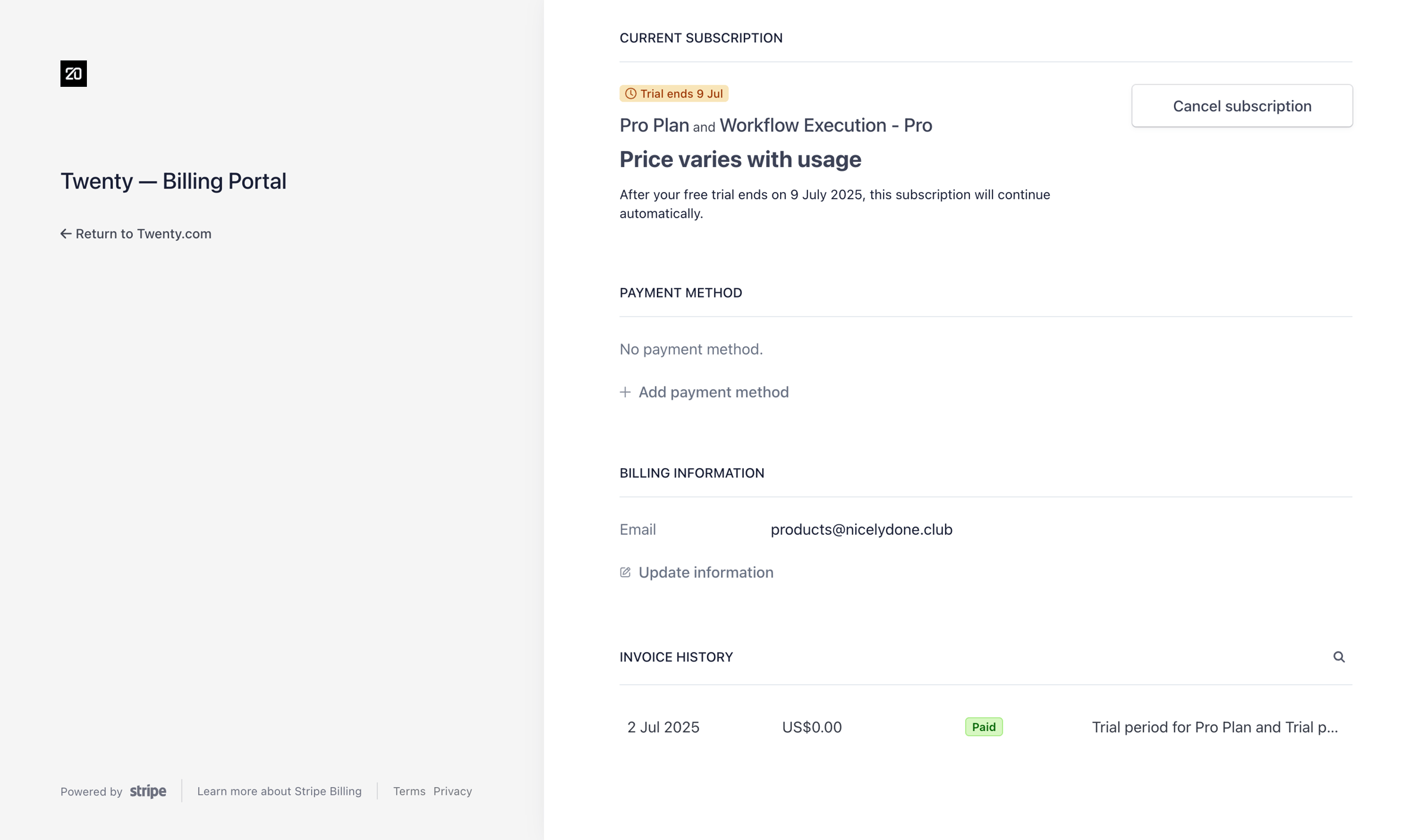1428x840 pixels.
Task: Click the plus icon for adding payment method
Action: pos(625,392)
